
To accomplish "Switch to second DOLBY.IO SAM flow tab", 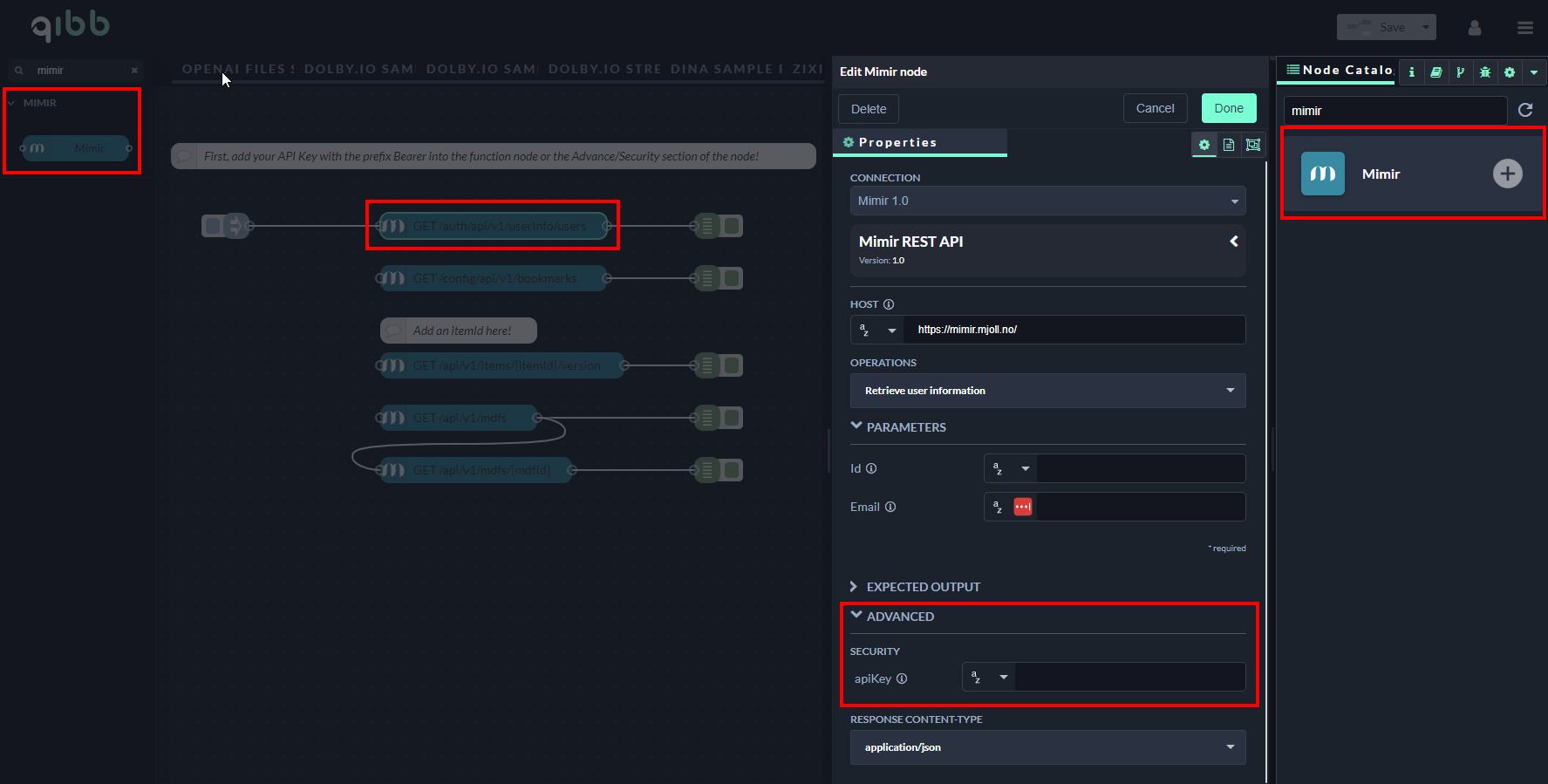I will point(481,69).
